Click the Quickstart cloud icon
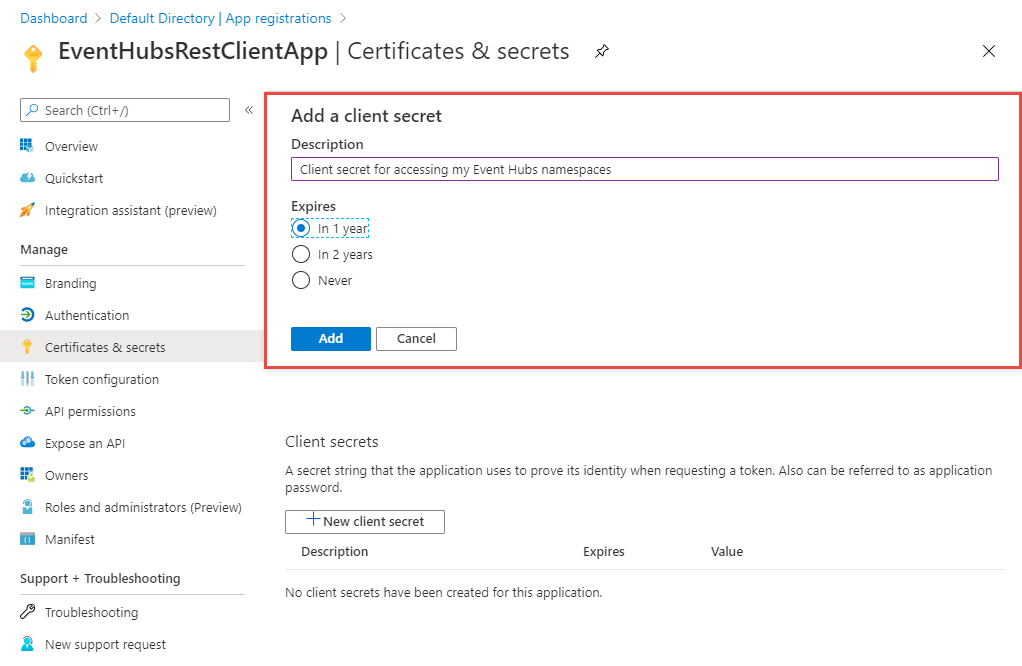1022x666 pixels. tap(27, 178)
